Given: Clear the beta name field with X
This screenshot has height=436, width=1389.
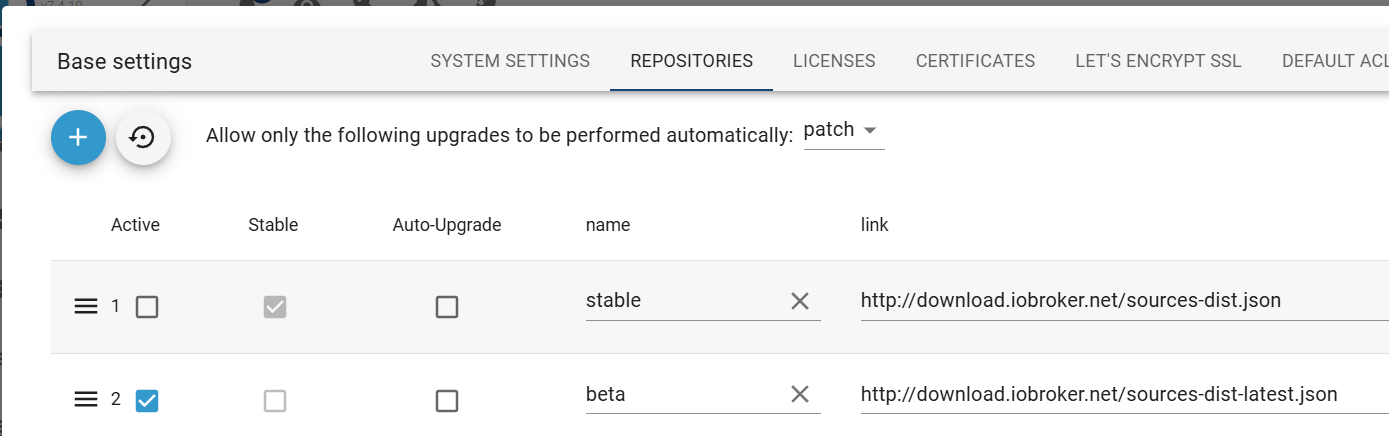Looking at the screenshot, I should click(x=800, y=394).
